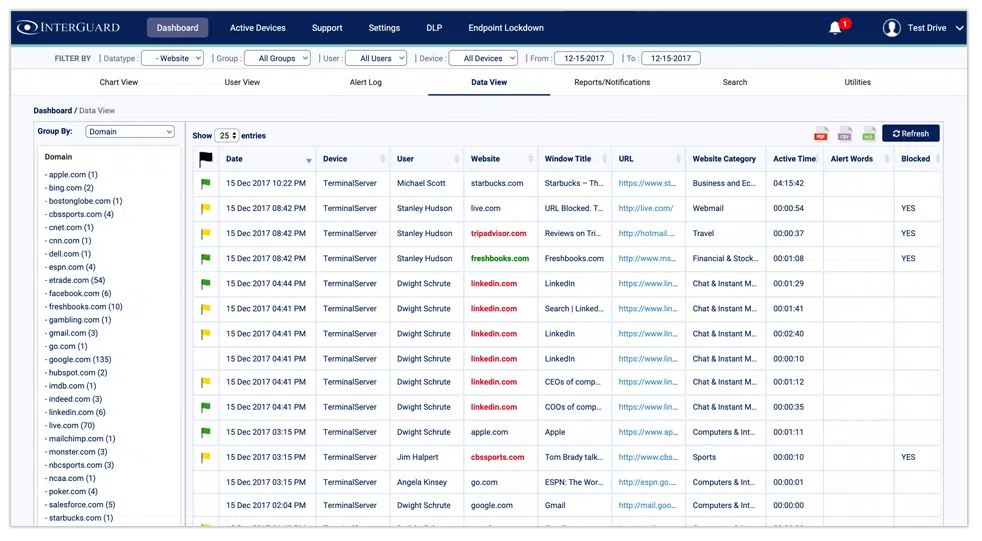Open Endpoint Lockdown in top navigation
The height and width of the screenshot is (541, 982).
pyautogui.click(x=506, y=28)
